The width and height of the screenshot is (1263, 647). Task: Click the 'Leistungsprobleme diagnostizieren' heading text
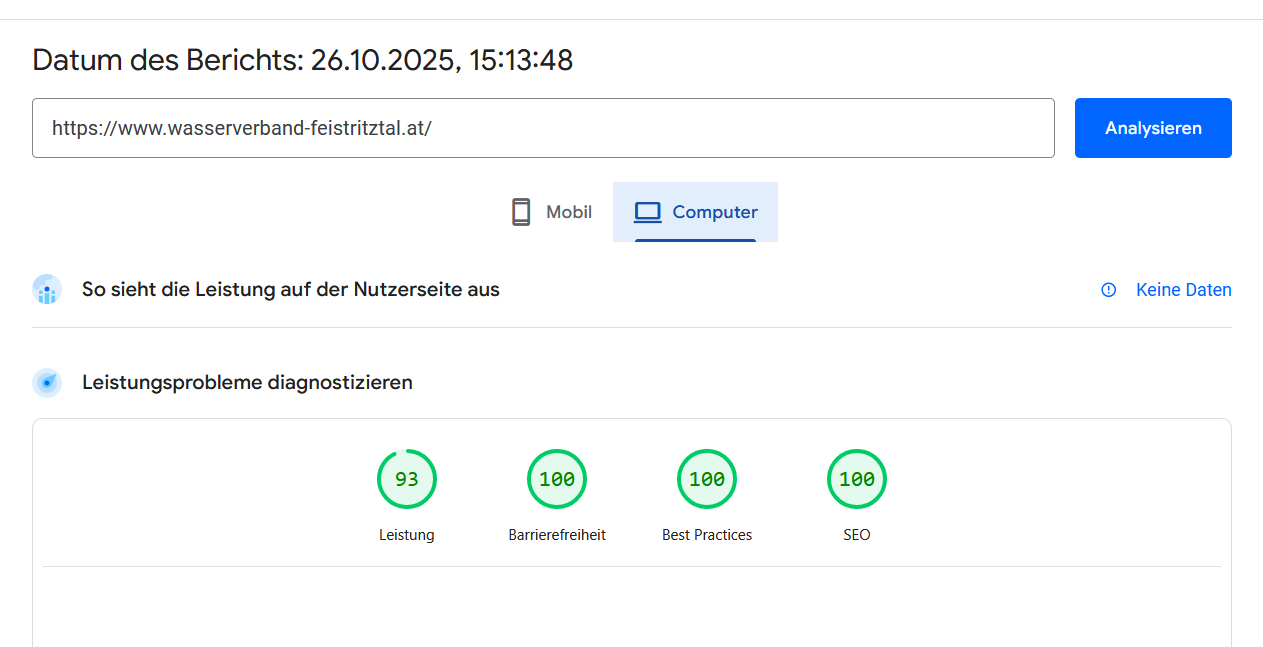point(247,382)
